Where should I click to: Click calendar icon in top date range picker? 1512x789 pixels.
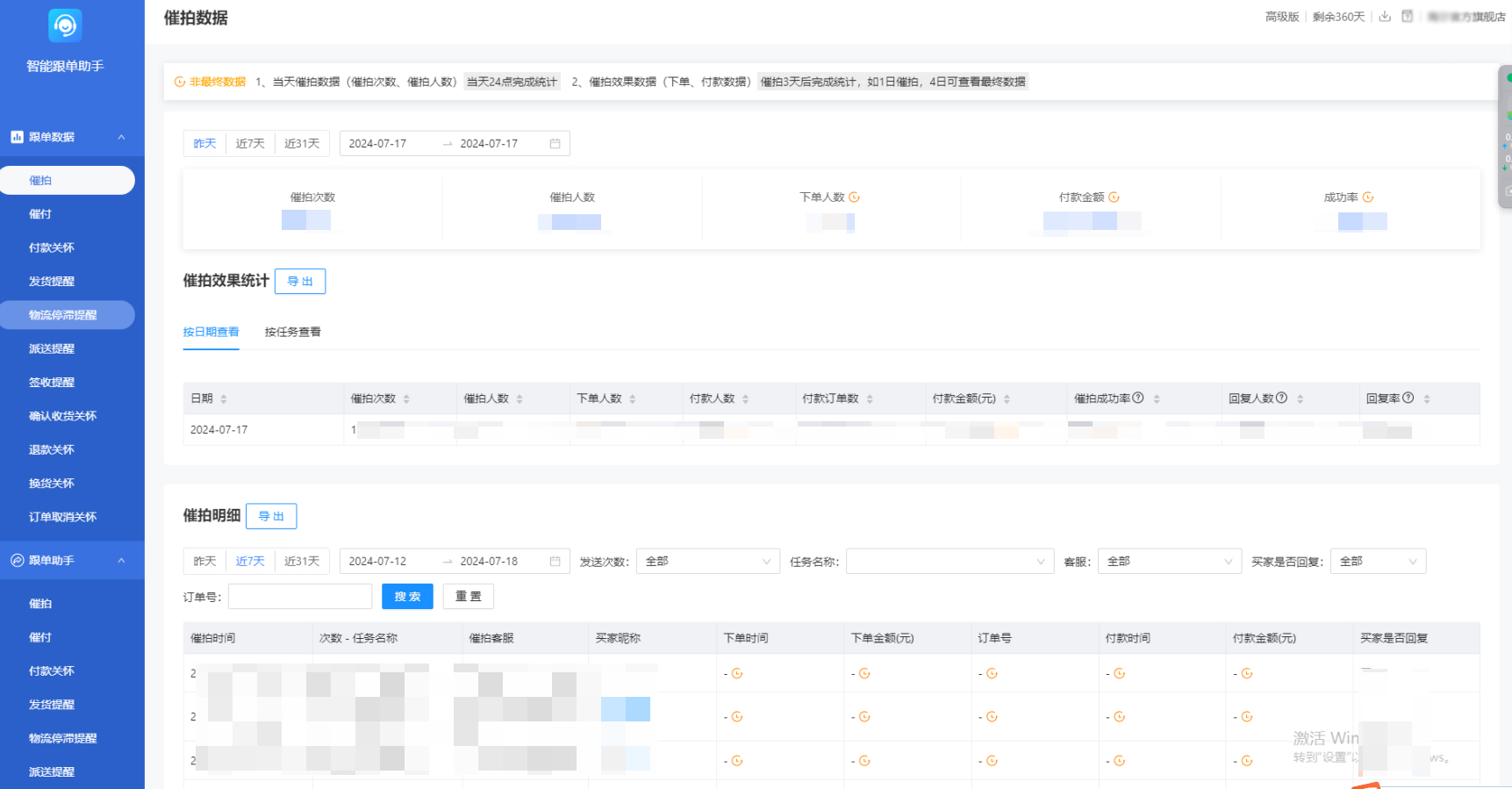(555, 144)
